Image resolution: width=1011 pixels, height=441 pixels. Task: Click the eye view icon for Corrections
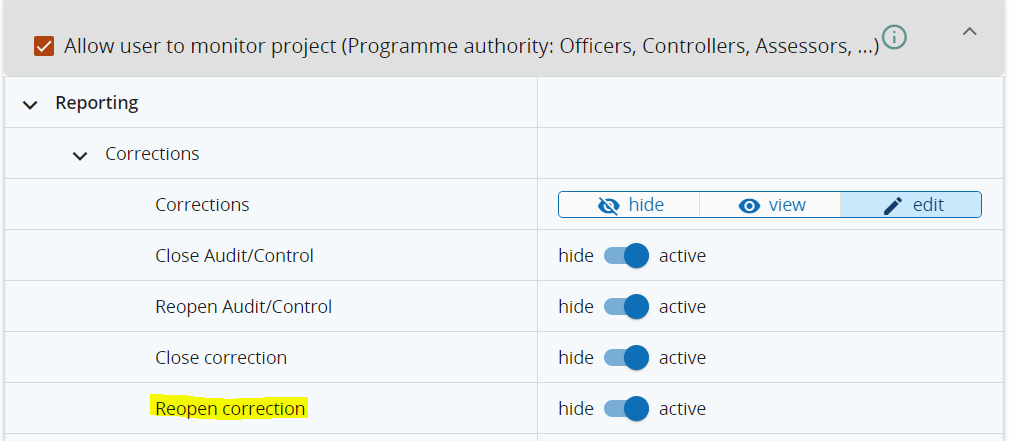pyautogui.click(x=749, y=205)
